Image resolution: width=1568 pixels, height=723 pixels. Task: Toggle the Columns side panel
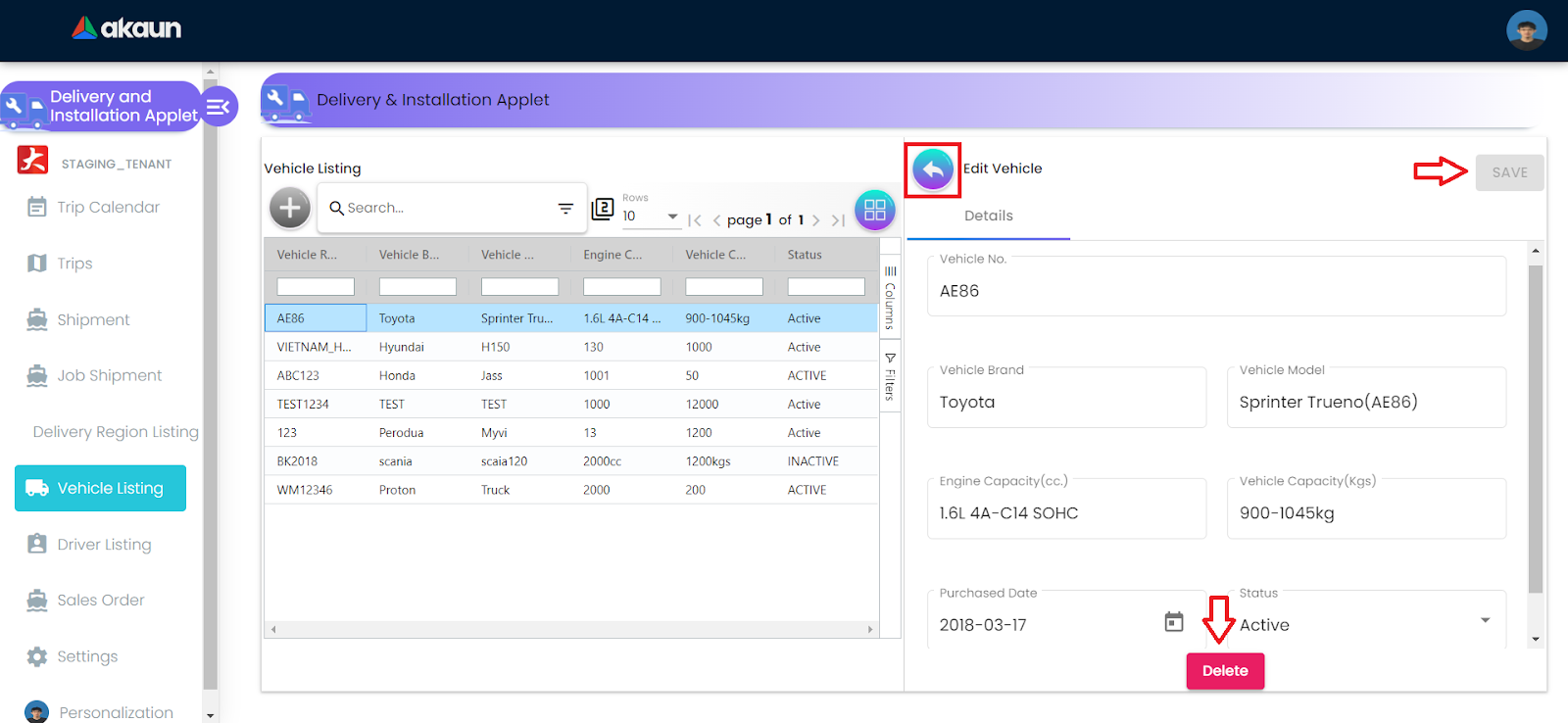pos(890,297)
